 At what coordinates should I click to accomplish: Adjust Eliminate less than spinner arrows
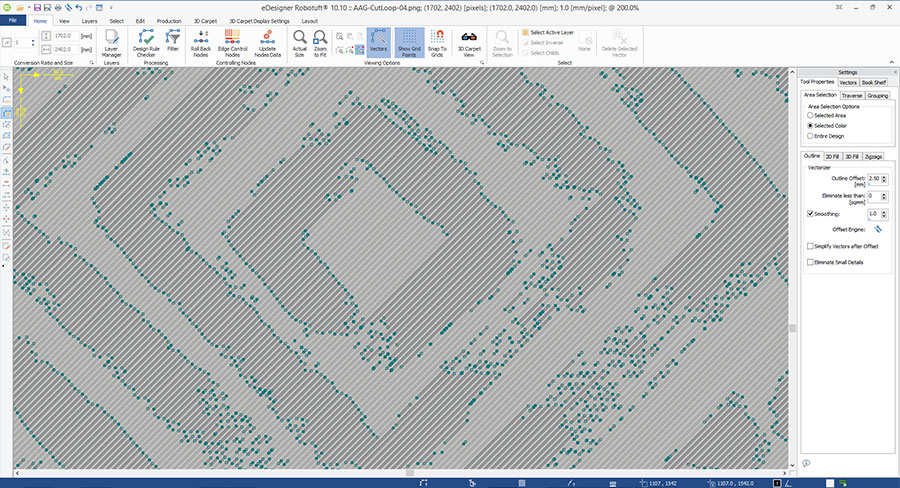[884, 196]
